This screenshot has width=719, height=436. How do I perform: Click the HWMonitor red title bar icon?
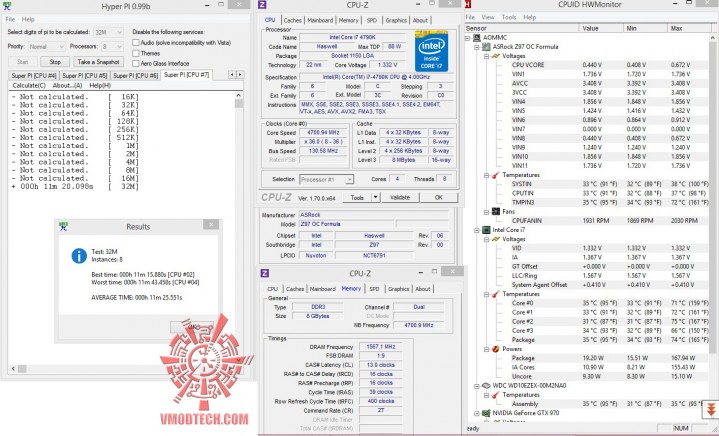(x=468, y=5)
